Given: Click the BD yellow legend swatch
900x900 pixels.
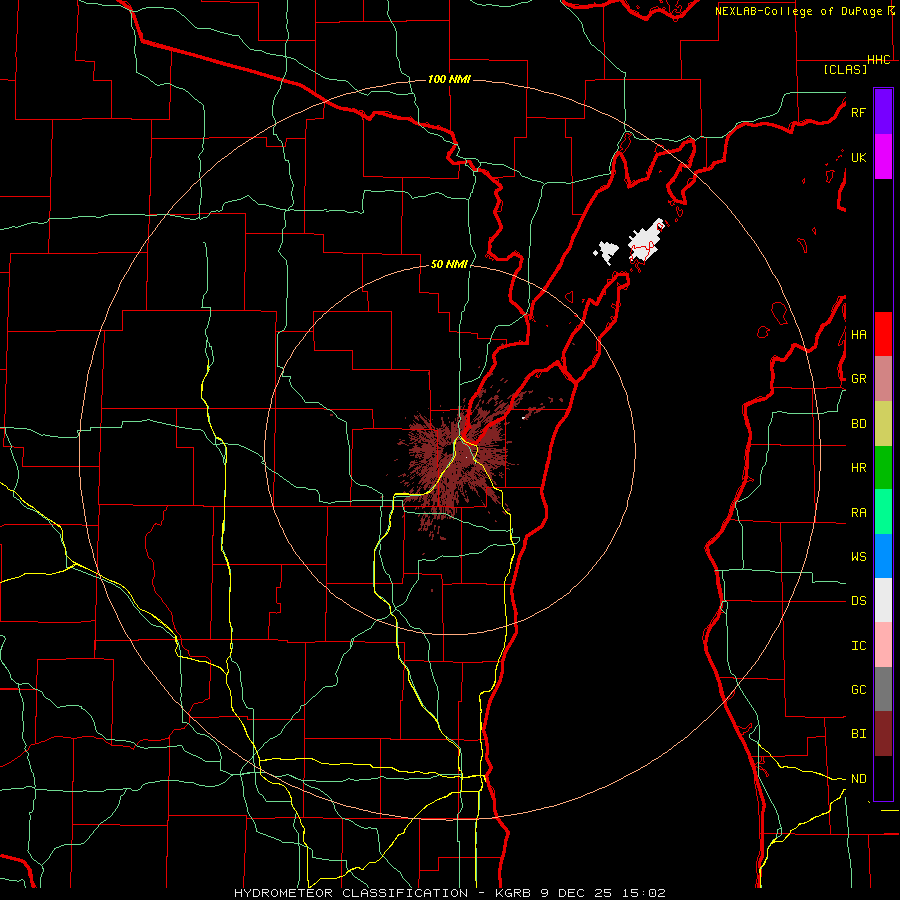Looking at the screenshot, I should click(x=883, y=424).
